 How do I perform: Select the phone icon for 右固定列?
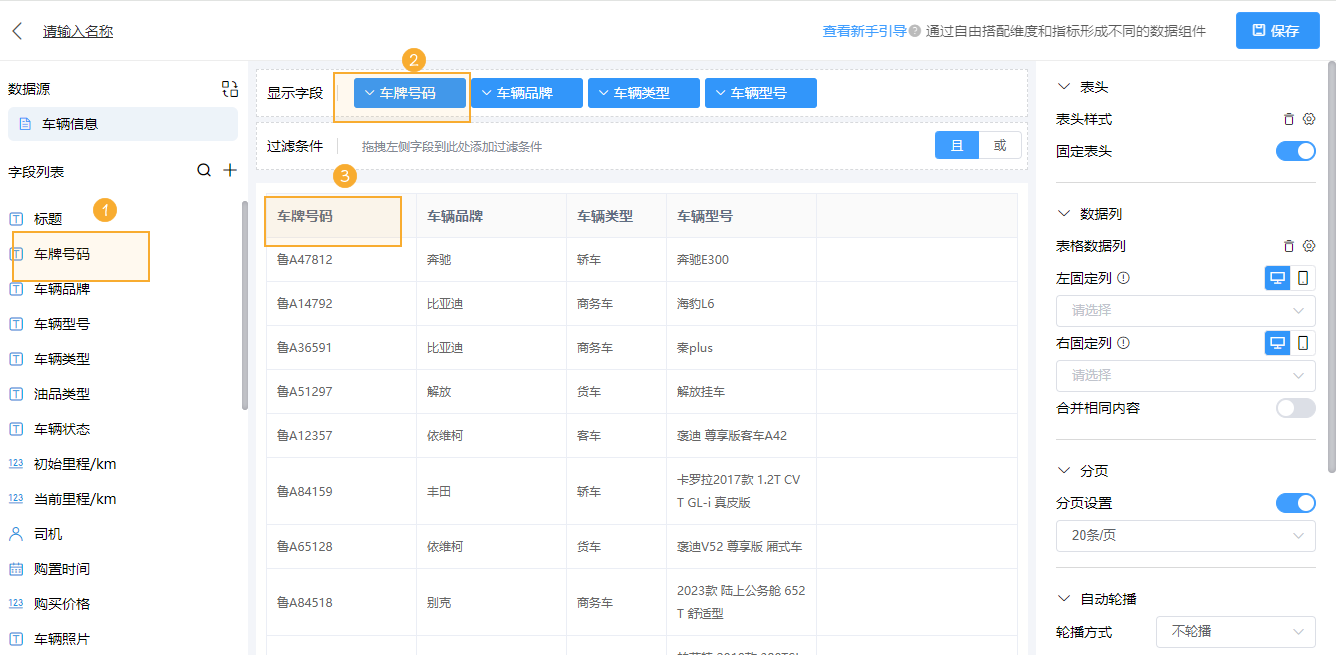point(1303,343)
